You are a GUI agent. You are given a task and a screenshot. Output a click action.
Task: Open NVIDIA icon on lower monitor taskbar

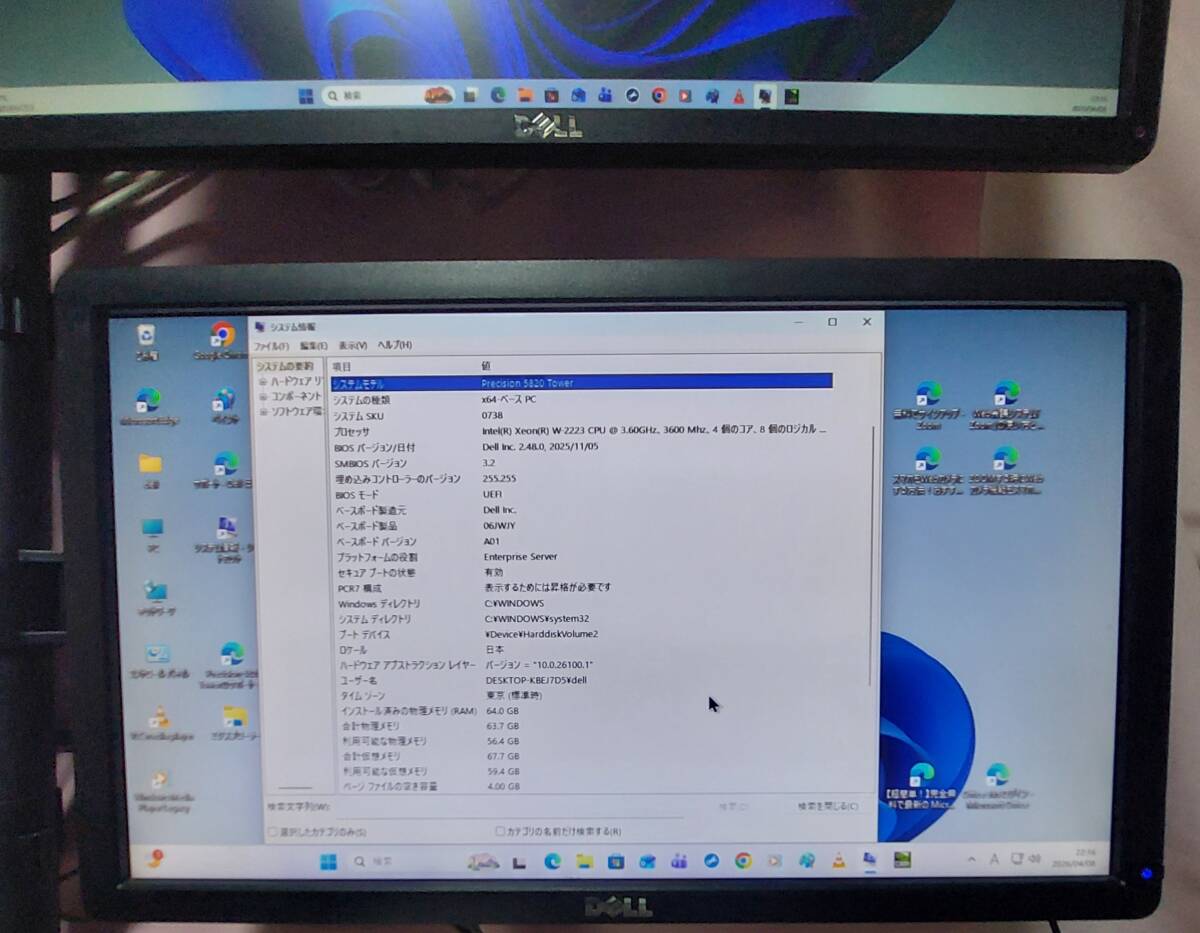coord(902,859)
